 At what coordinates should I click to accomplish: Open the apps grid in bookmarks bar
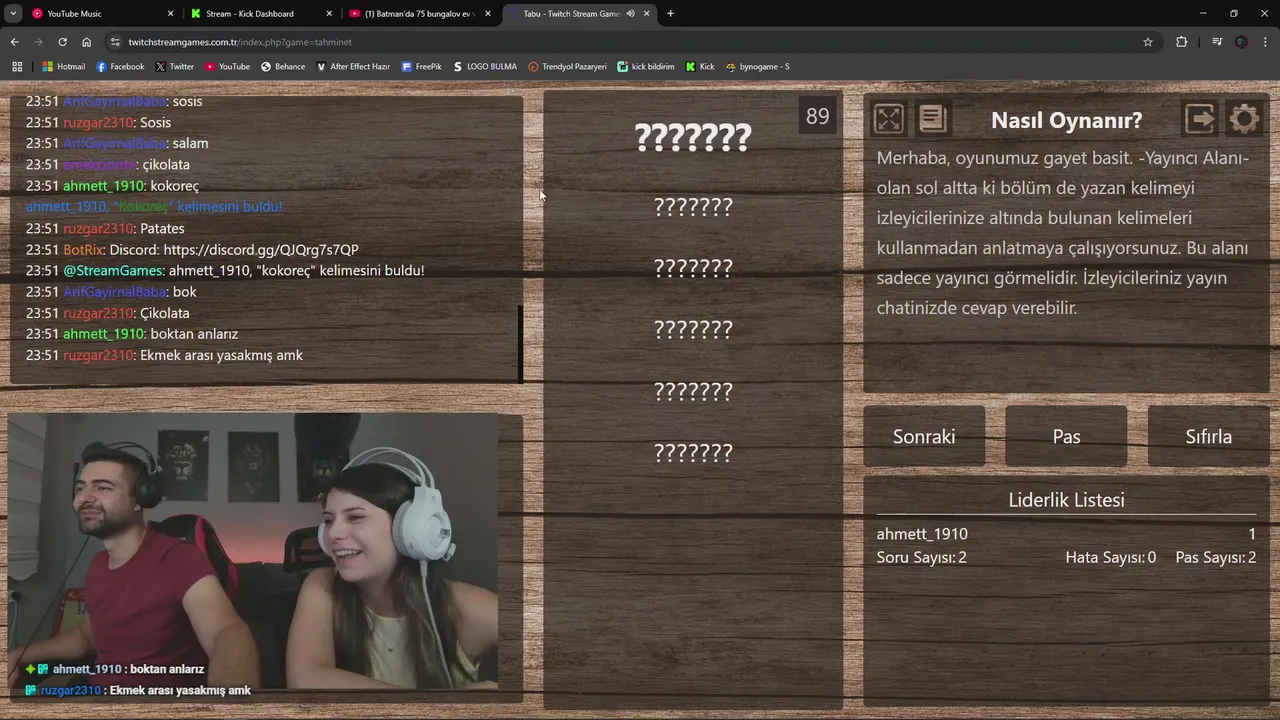17,67
